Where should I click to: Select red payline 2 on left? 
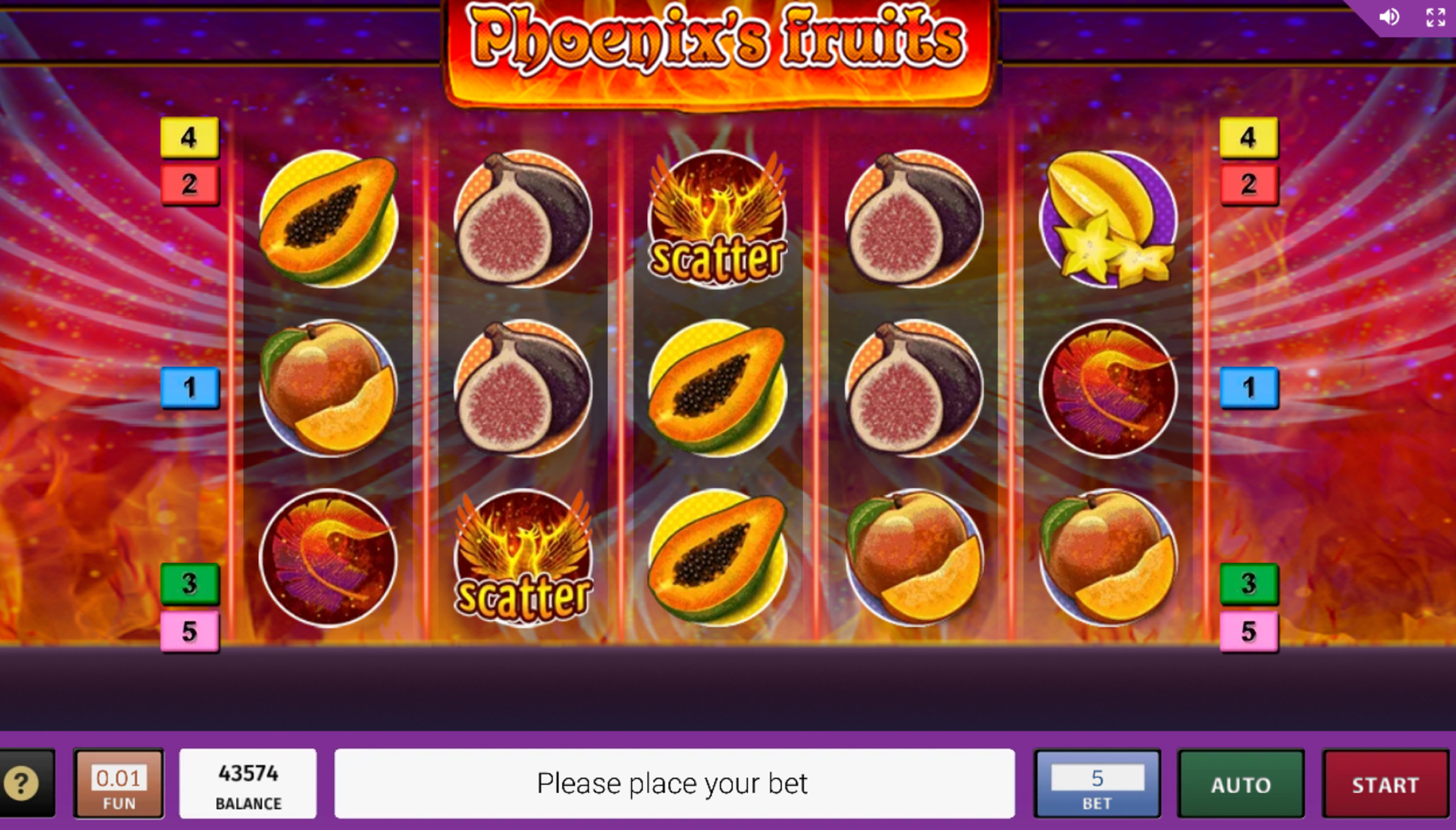(190, 184)
